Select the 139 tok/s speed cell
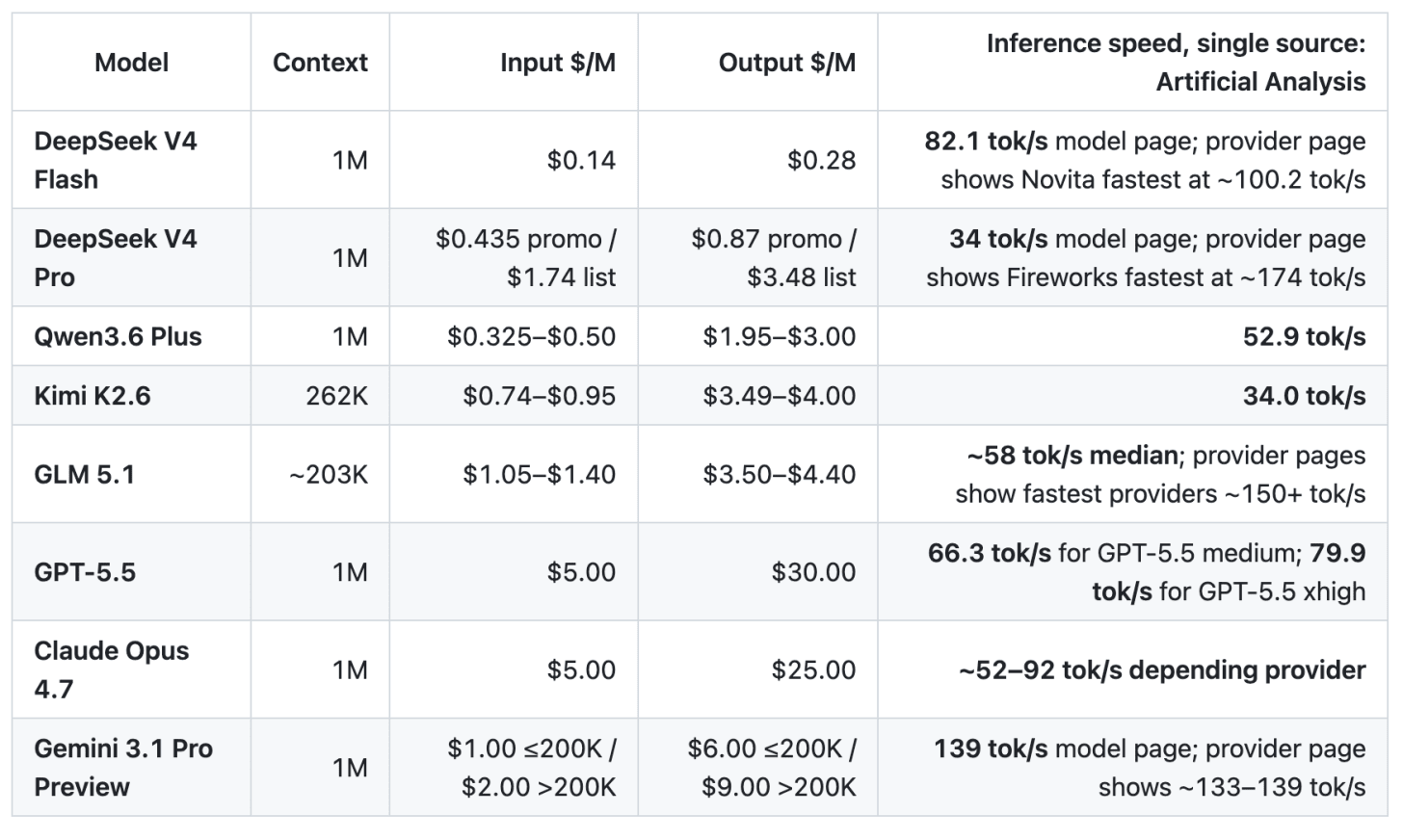Viewport: 1403px width, 840px height. pos(1133,768)
